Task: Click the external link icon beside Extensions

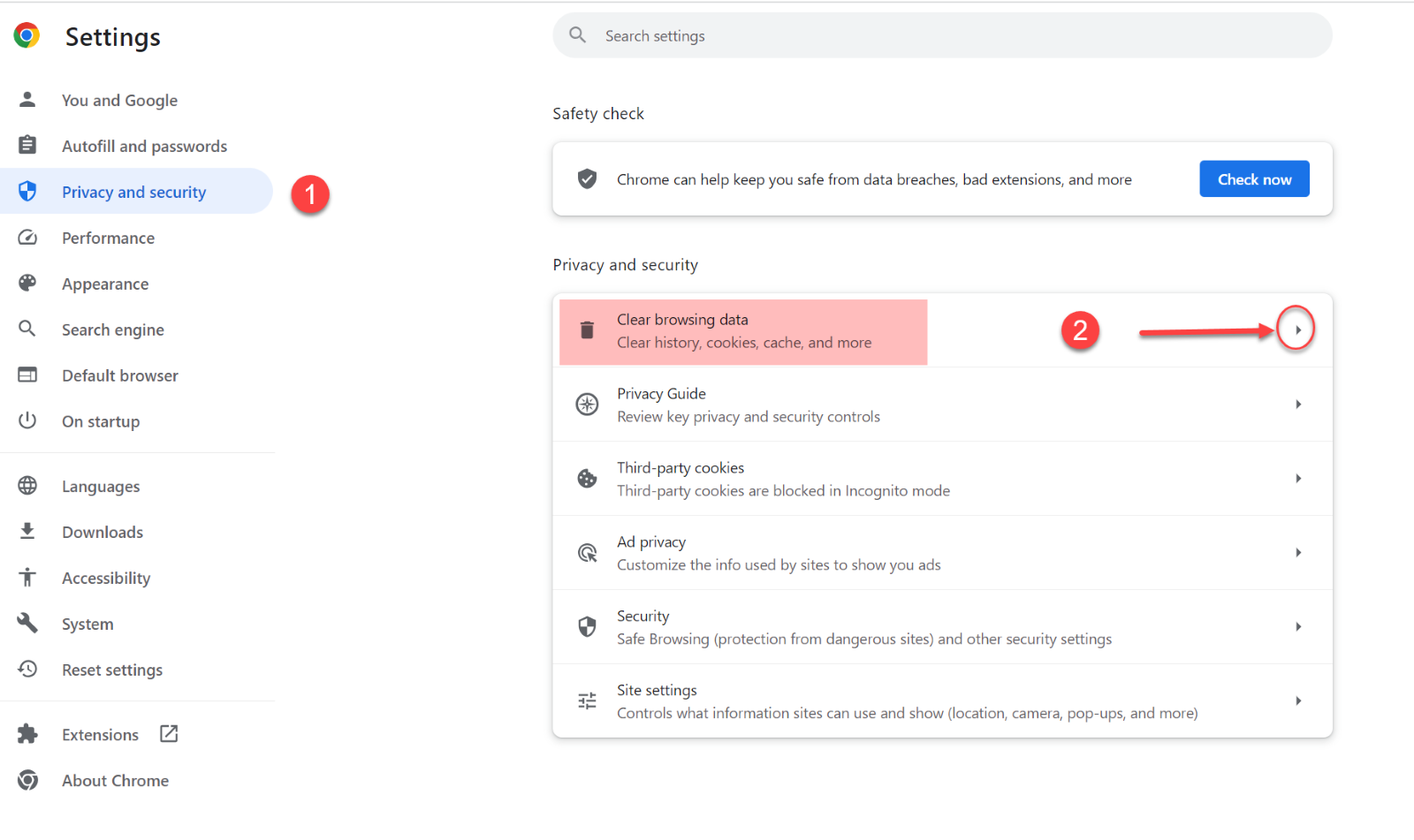Action: [x=169, y=733]
